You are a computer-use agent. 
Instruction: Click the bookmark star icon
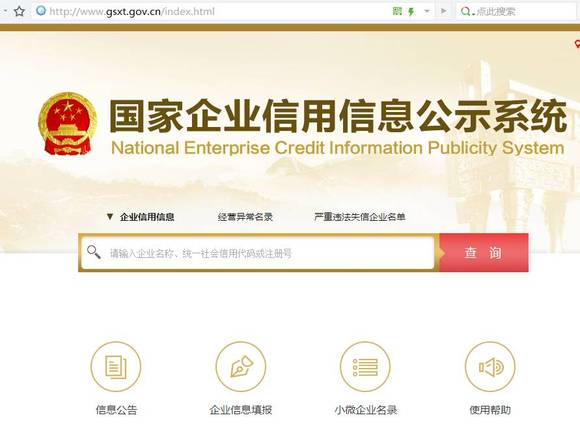(19, 11)
